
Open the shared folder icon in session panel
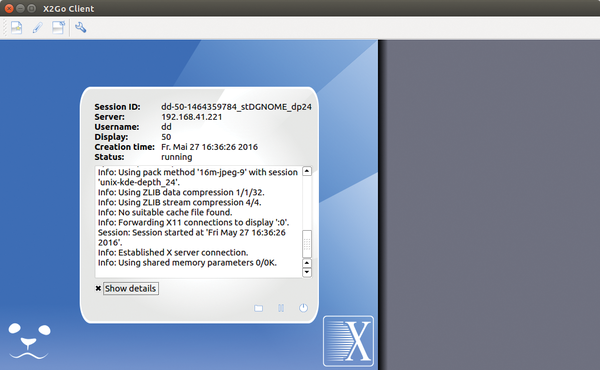pos(258,308)
